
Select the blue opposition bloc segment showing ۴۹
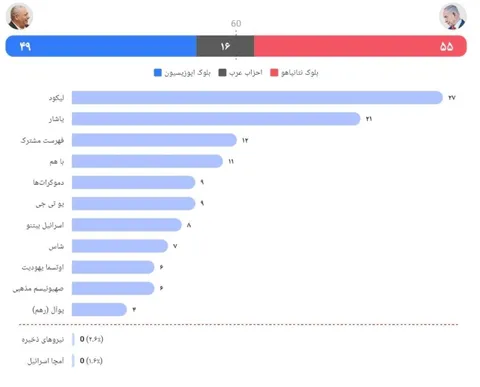101,46
